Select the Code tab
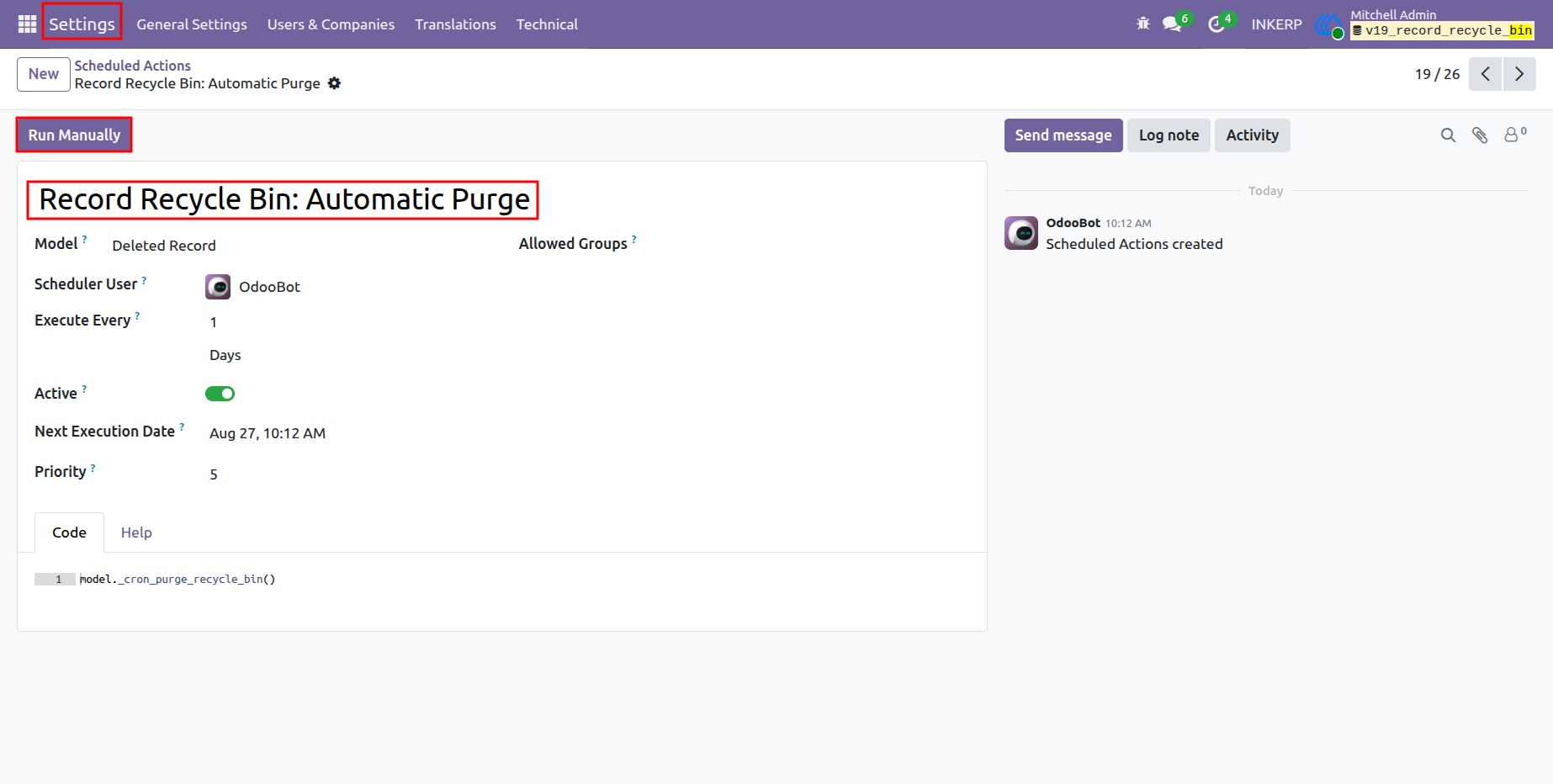 [x=69, y=532]
